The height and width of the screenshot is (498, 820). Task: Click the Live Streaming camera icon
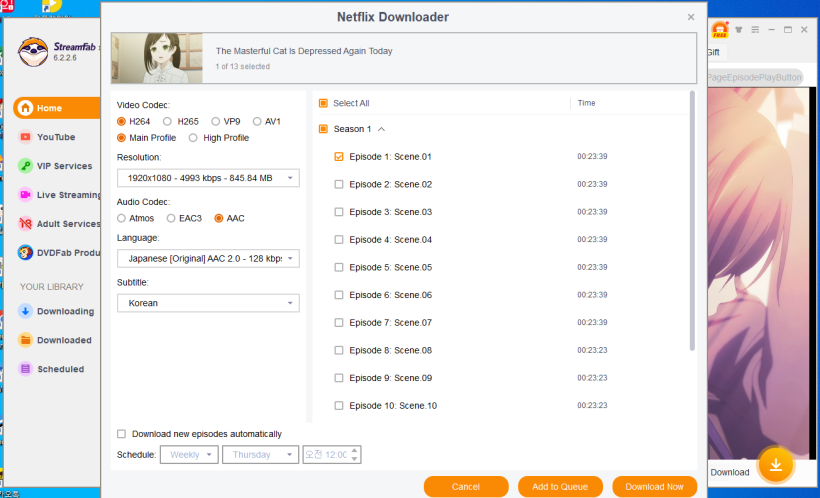pos(25,195)
